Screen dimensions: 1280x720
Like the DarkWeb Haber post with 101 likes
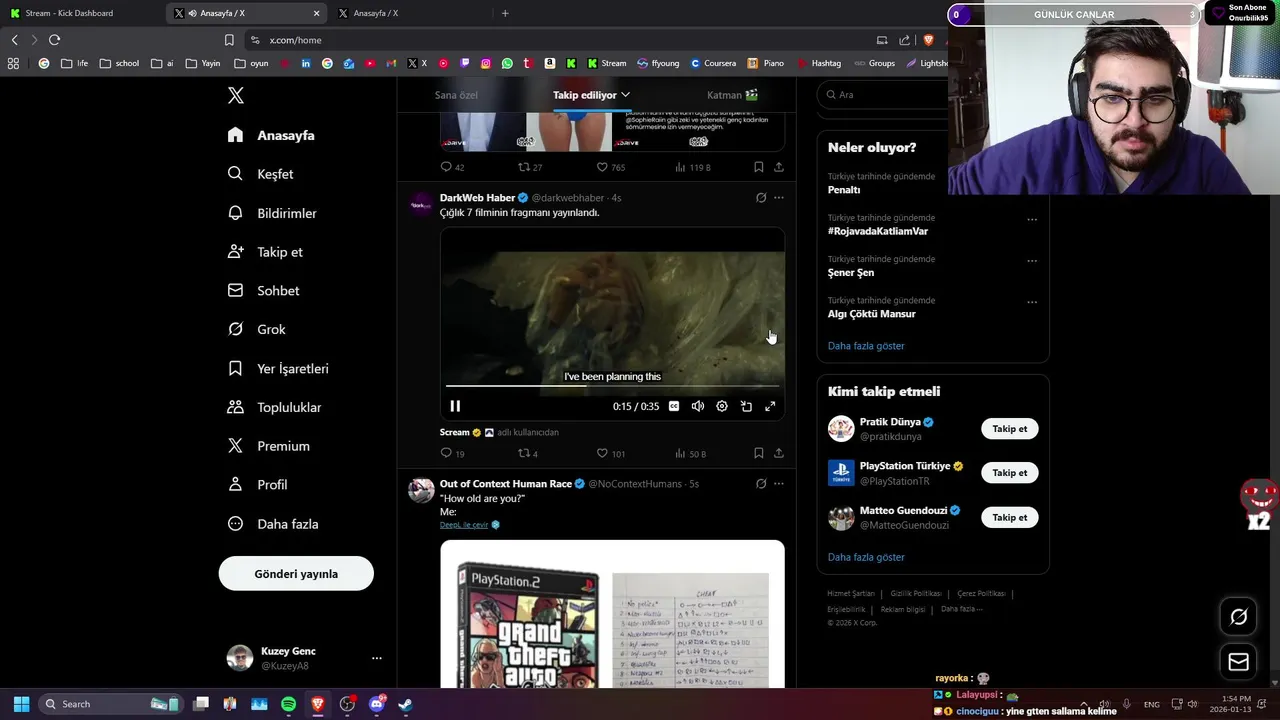click(x=611, y=453)
